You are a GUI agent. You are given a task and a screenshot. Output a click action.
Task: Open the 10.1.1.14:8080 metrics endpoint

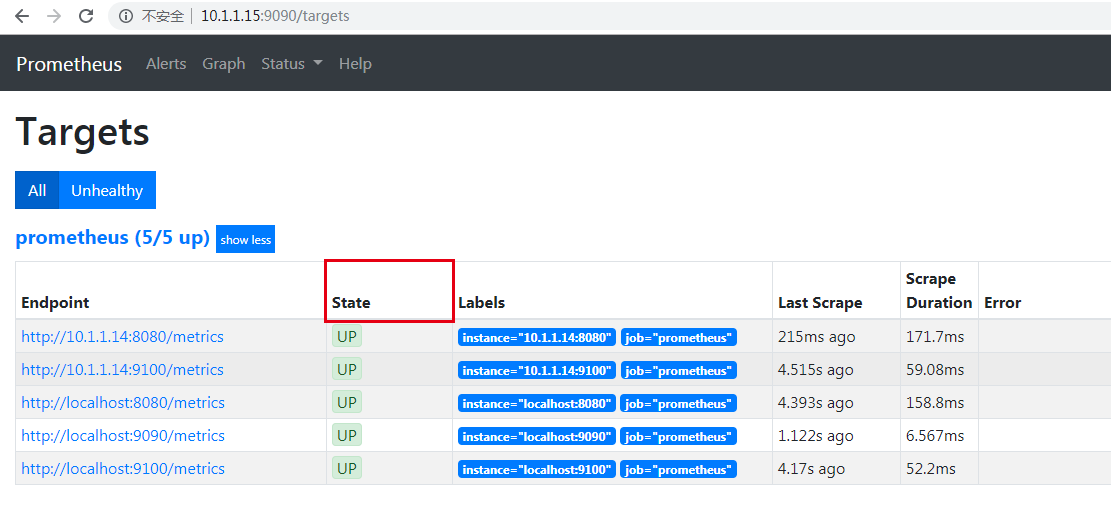(122, 337)
